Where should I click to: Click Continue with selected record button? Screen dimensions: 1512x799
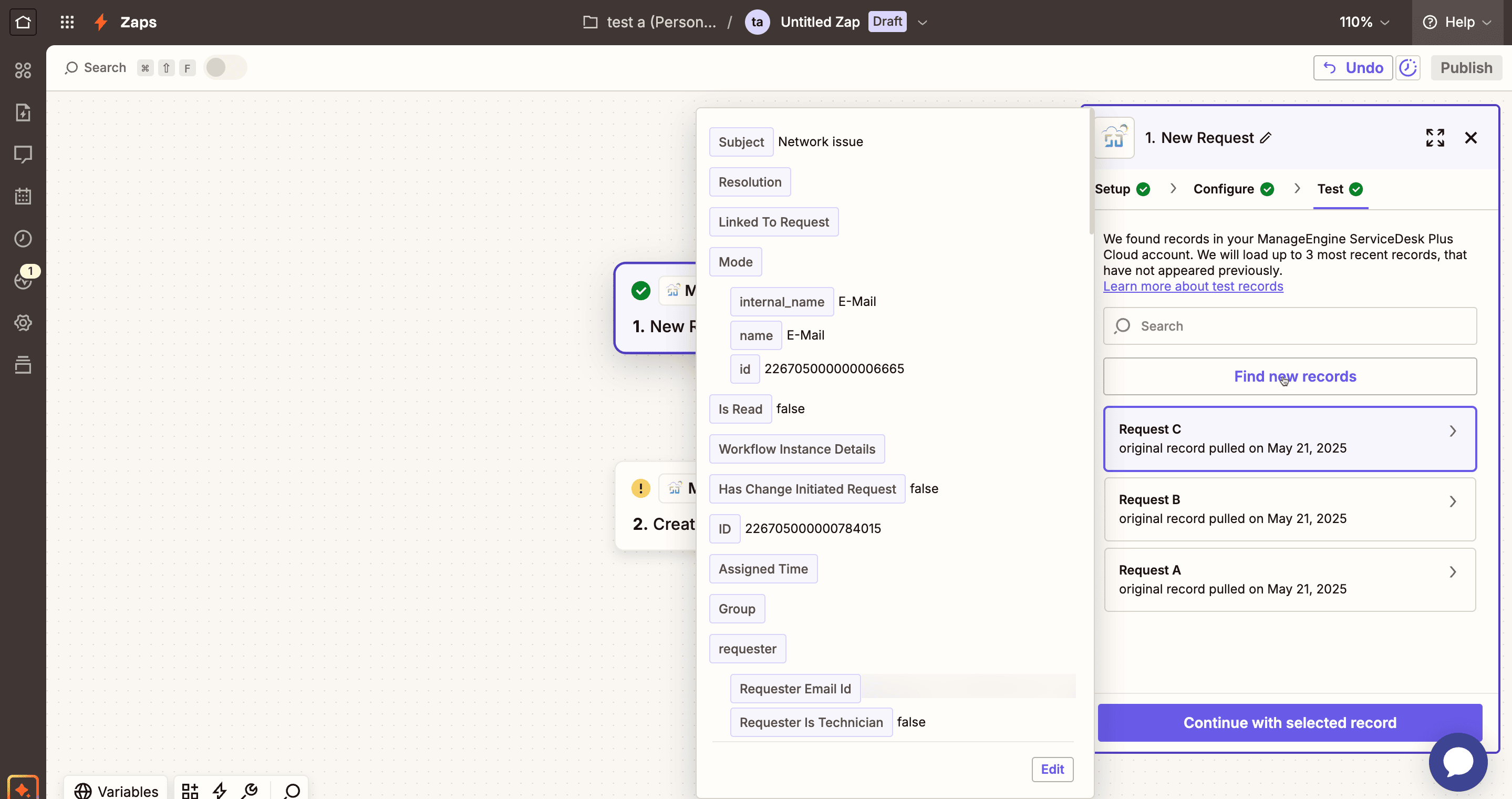(x=1290, y=723)
